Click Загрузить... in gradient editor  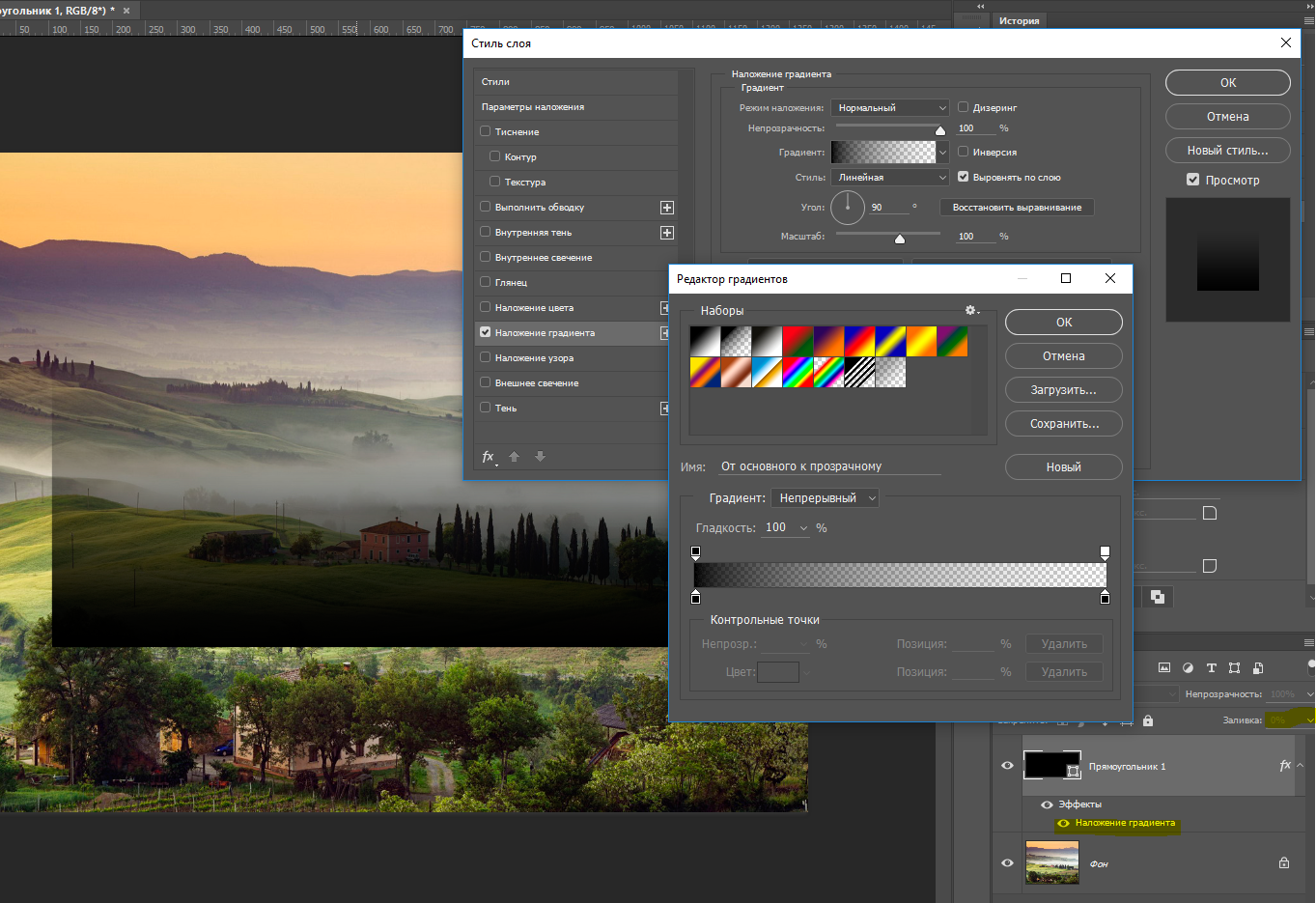pos(1063,390)
